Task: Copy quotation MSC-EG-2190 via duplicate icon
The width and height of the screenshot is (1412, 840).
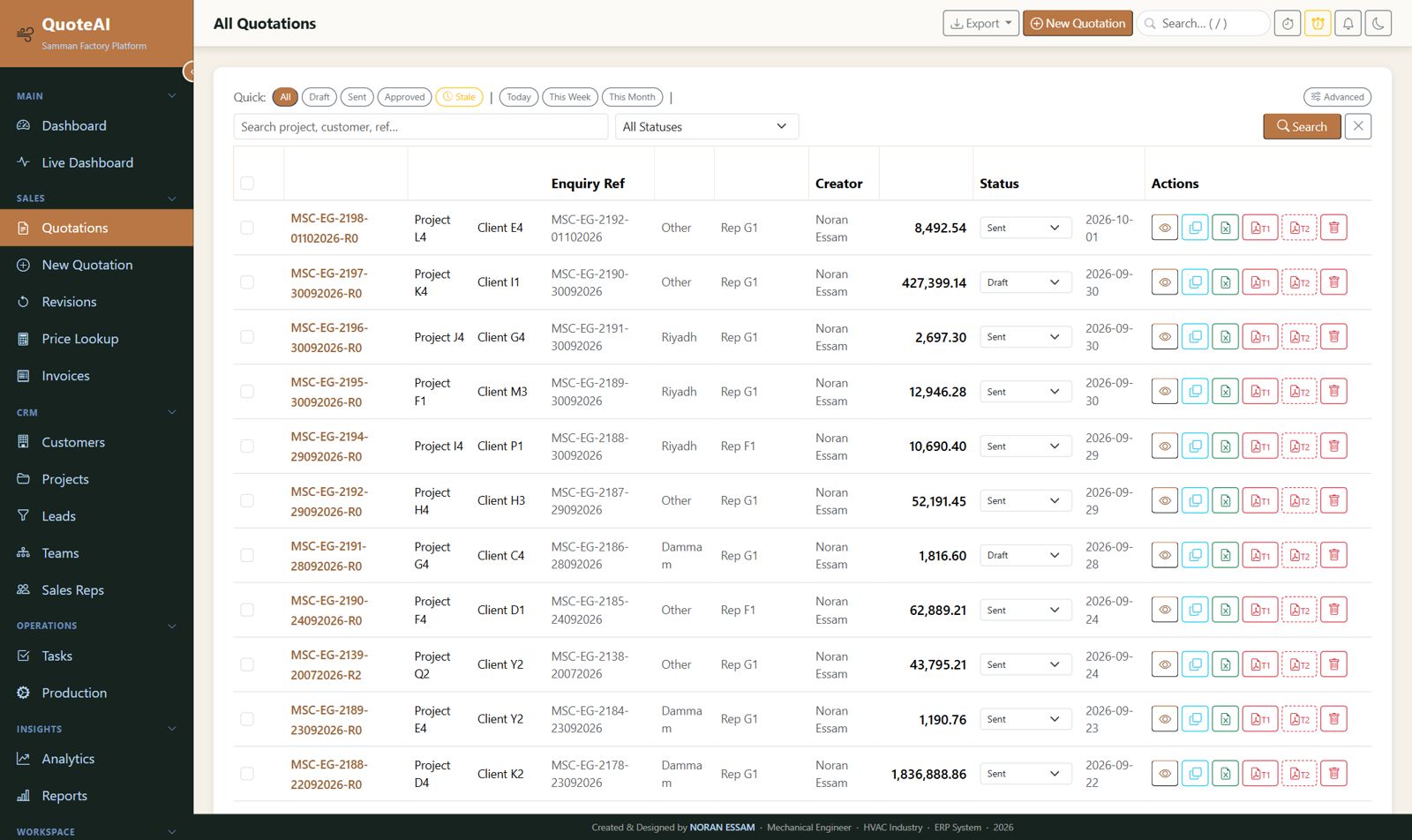Action: pos(1195,610)
